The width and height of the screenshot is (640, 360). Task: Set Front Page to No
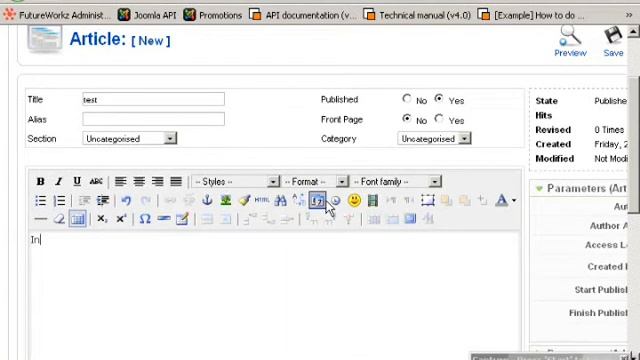point(407,118)
